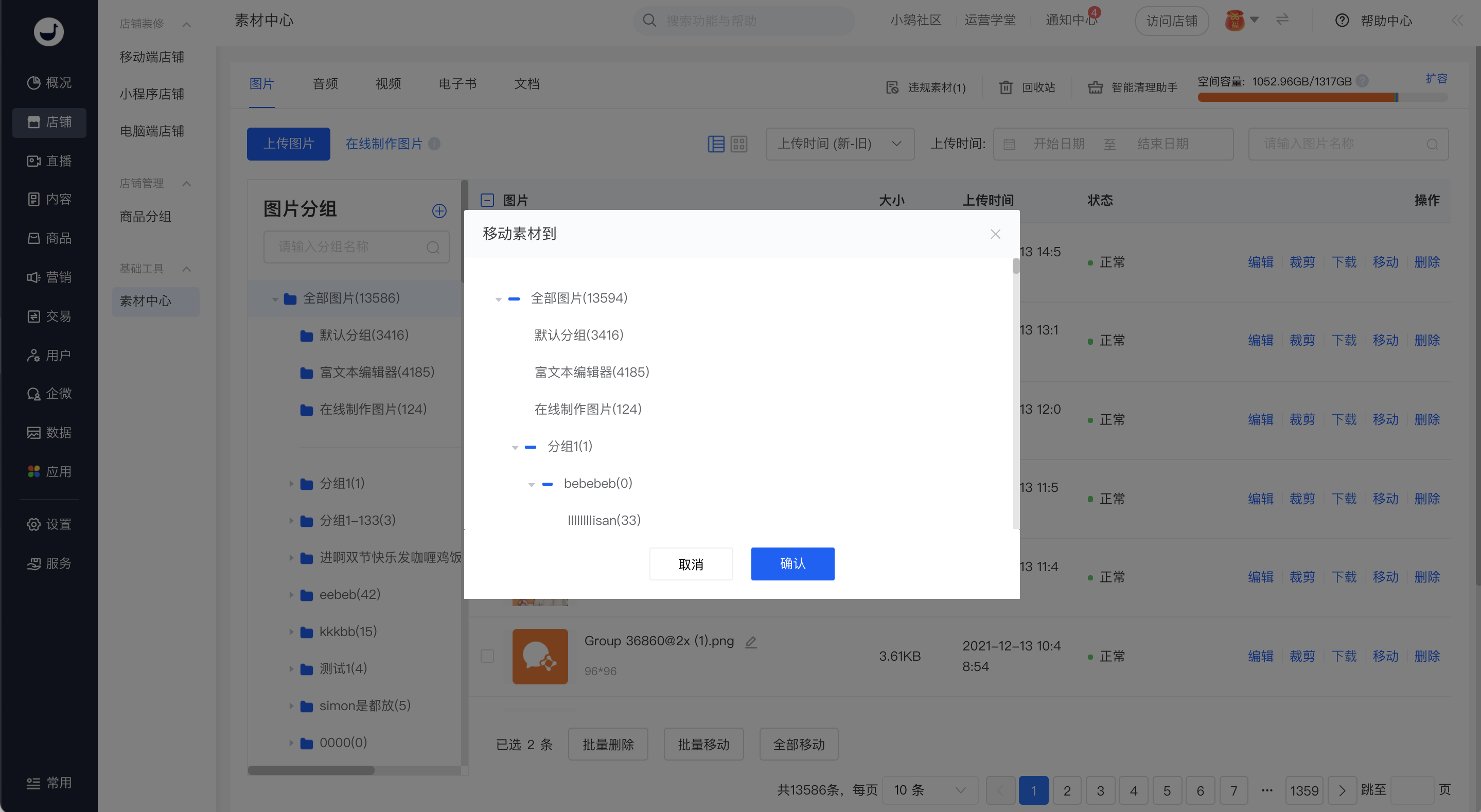This screenshot has width=1481, height=812.
Task: Collapse 全部图片(13594) in move dialog
Action: (x=499, y=299)
